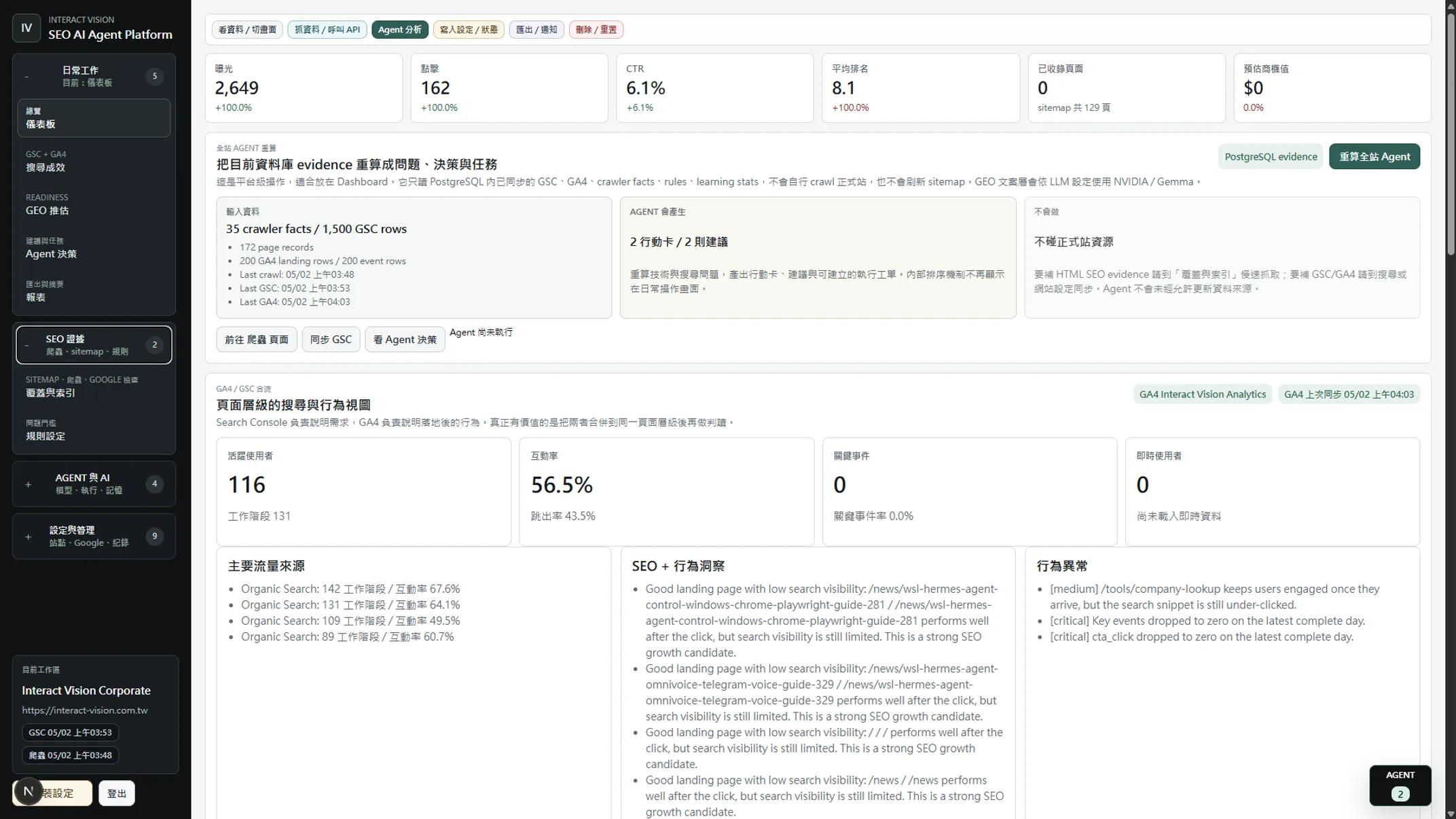The width and height of the screenshot is (1456, 819).
Task: Click the 平均排名 8.1 metric card
Action: [921, 88]
